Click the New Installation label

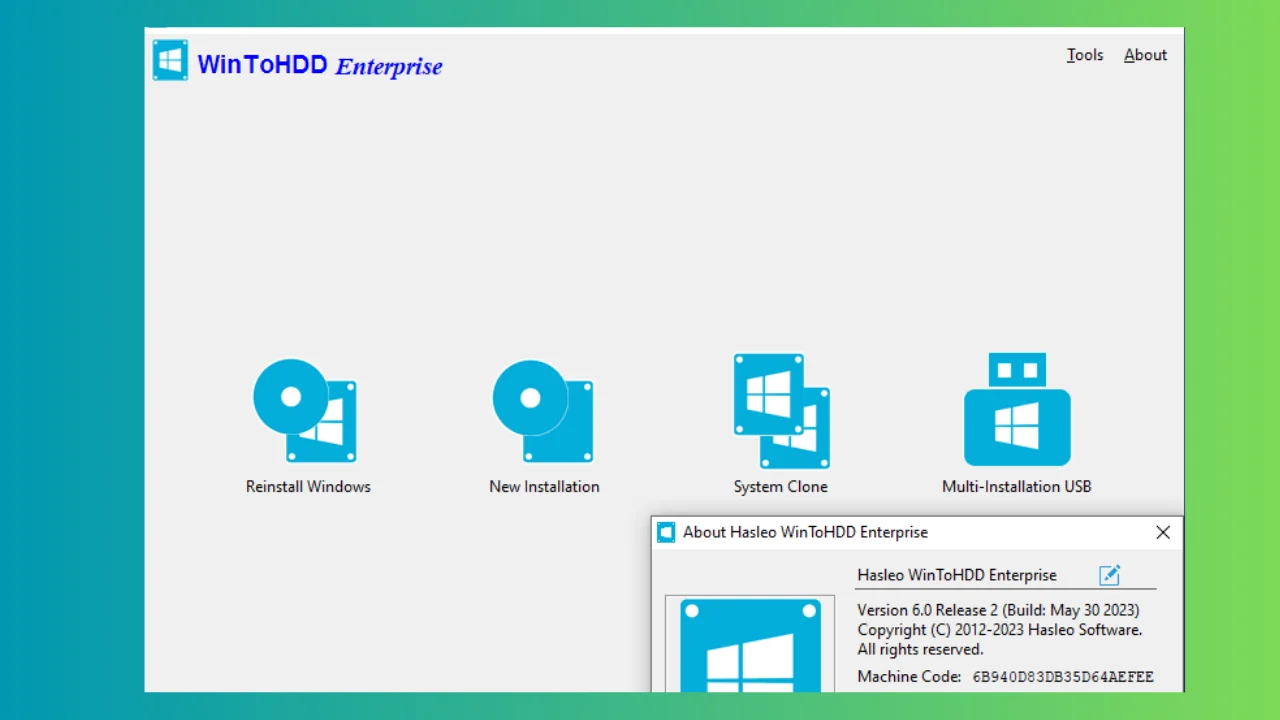point(544,487)
